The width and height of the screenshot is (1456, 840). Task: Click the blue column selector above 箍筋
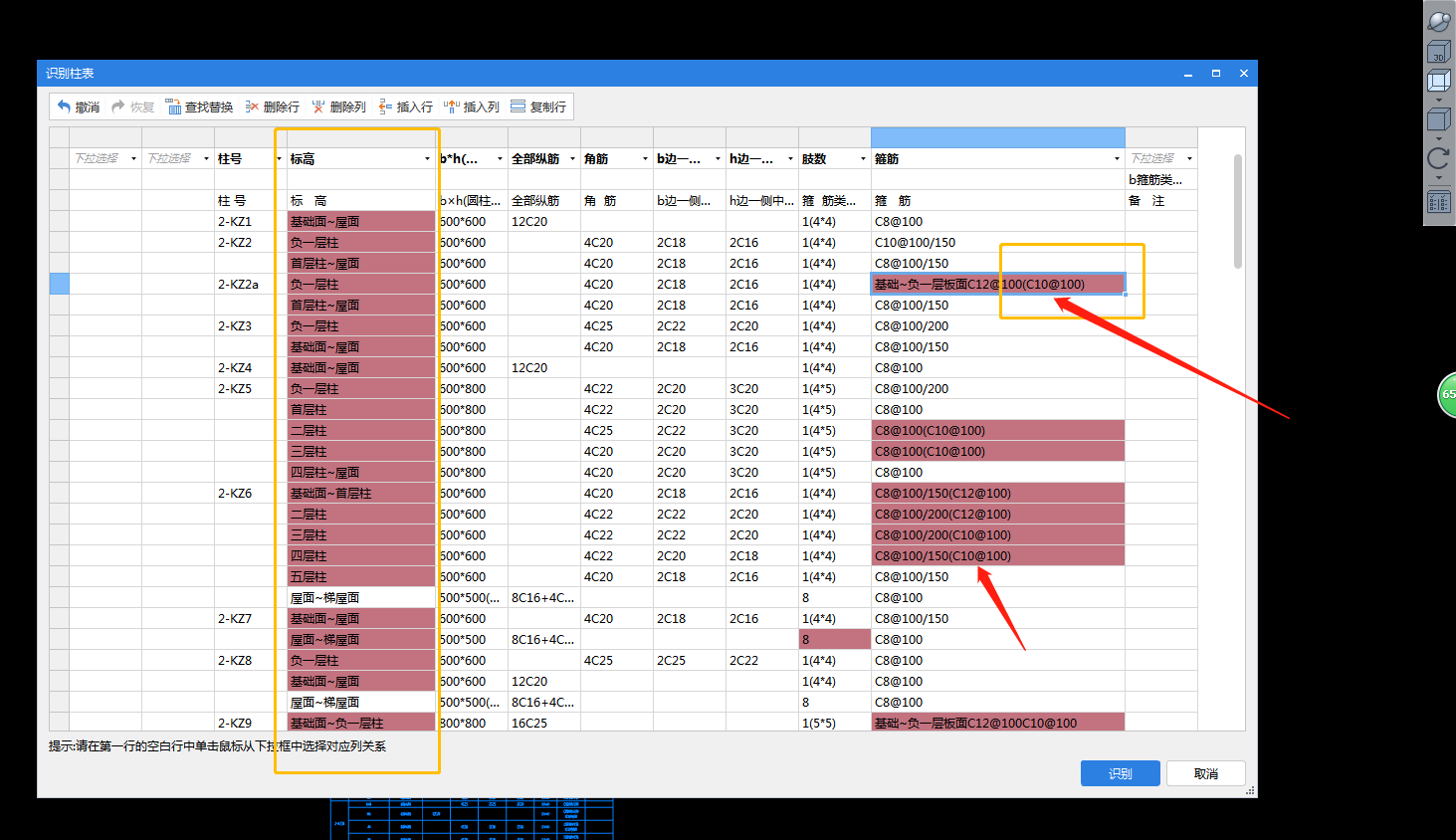(998, 137)
